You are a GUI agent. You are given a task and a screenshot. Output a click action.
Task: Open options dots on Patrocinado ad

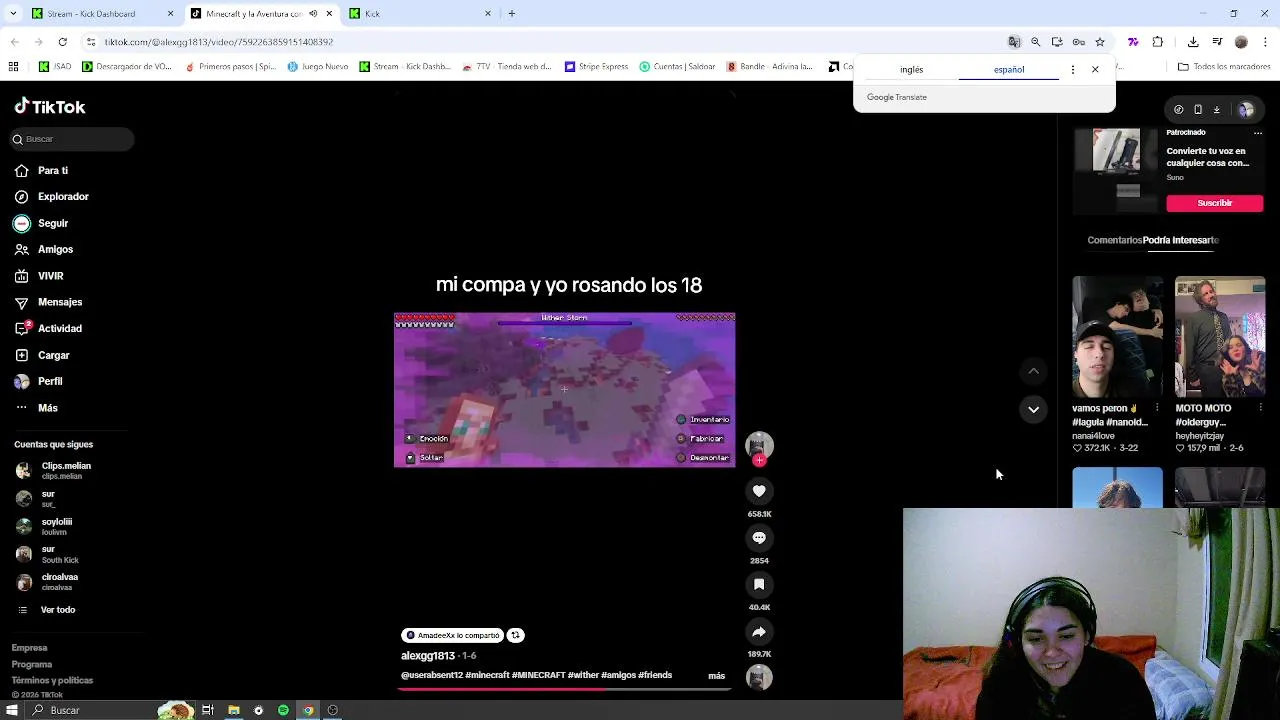point(1258,133)
